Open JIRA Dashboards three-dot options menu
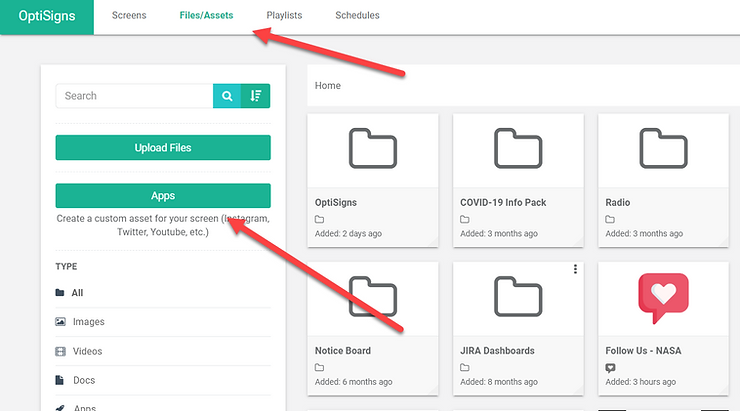 [x=575, y=269]
